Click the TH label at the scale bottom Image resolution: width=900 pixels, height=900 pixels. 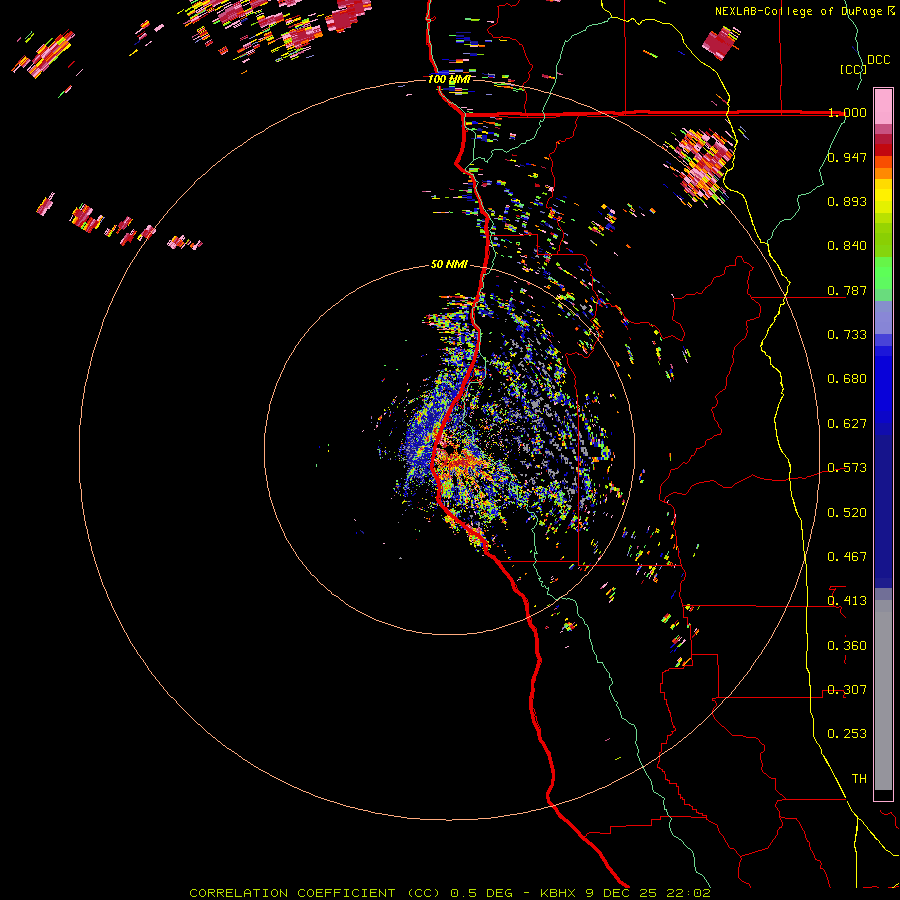click(859, 779)
